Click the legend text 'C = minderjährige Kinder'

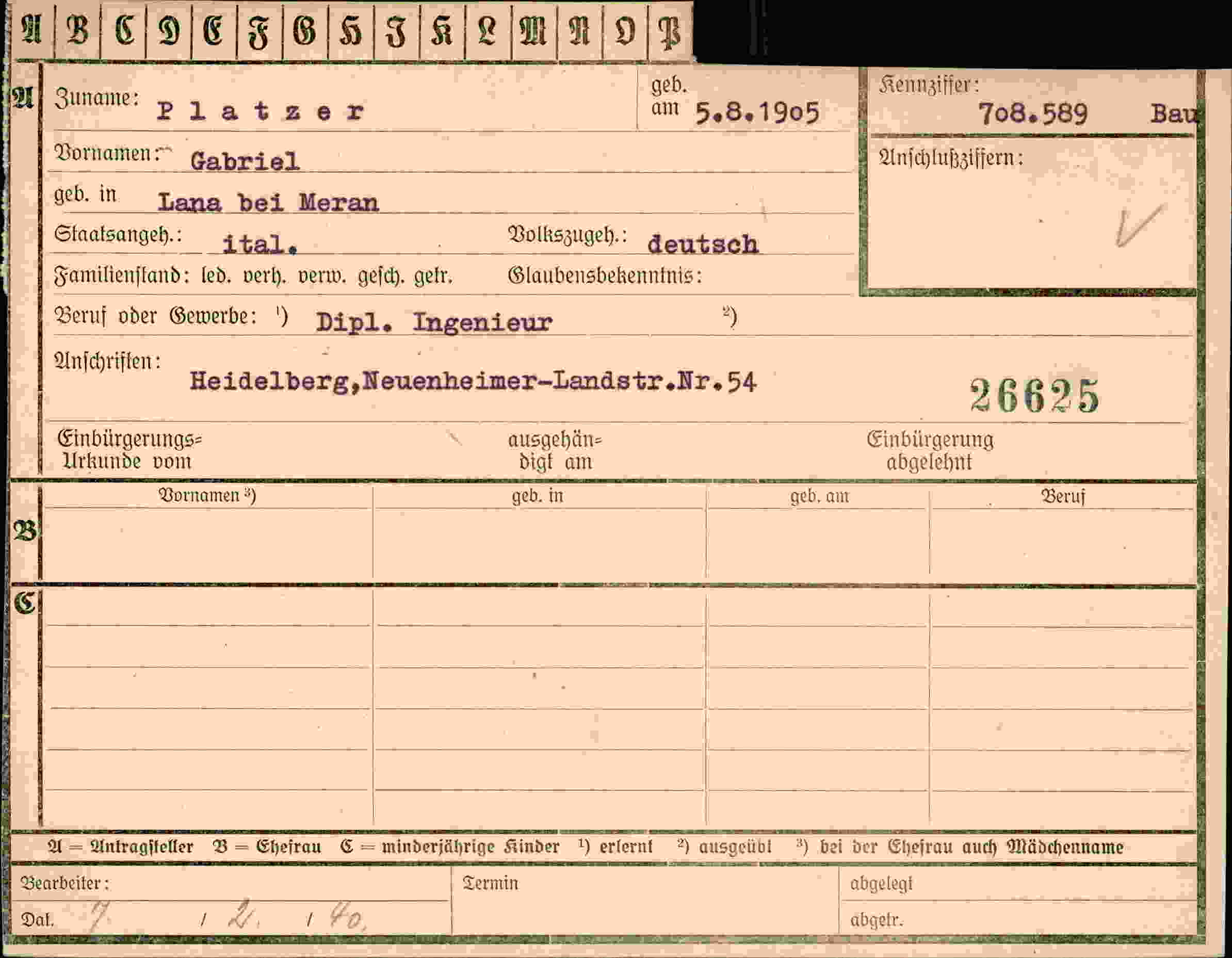[449, 847]
